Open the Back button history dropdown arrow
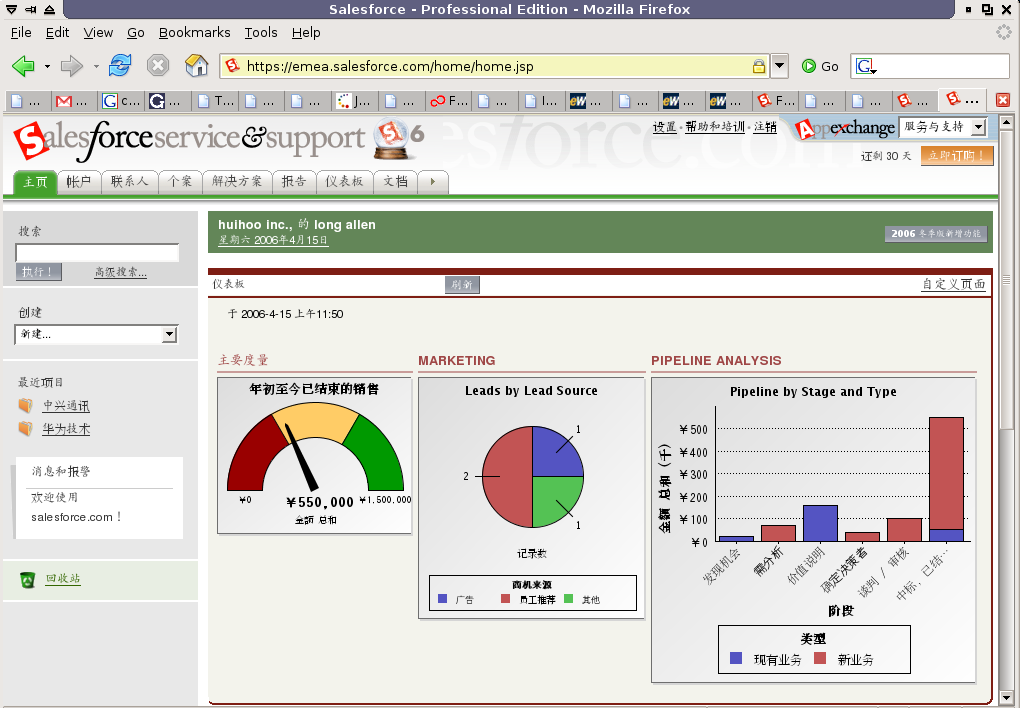This screenshot has width=1020, height=708. [47, 66]
